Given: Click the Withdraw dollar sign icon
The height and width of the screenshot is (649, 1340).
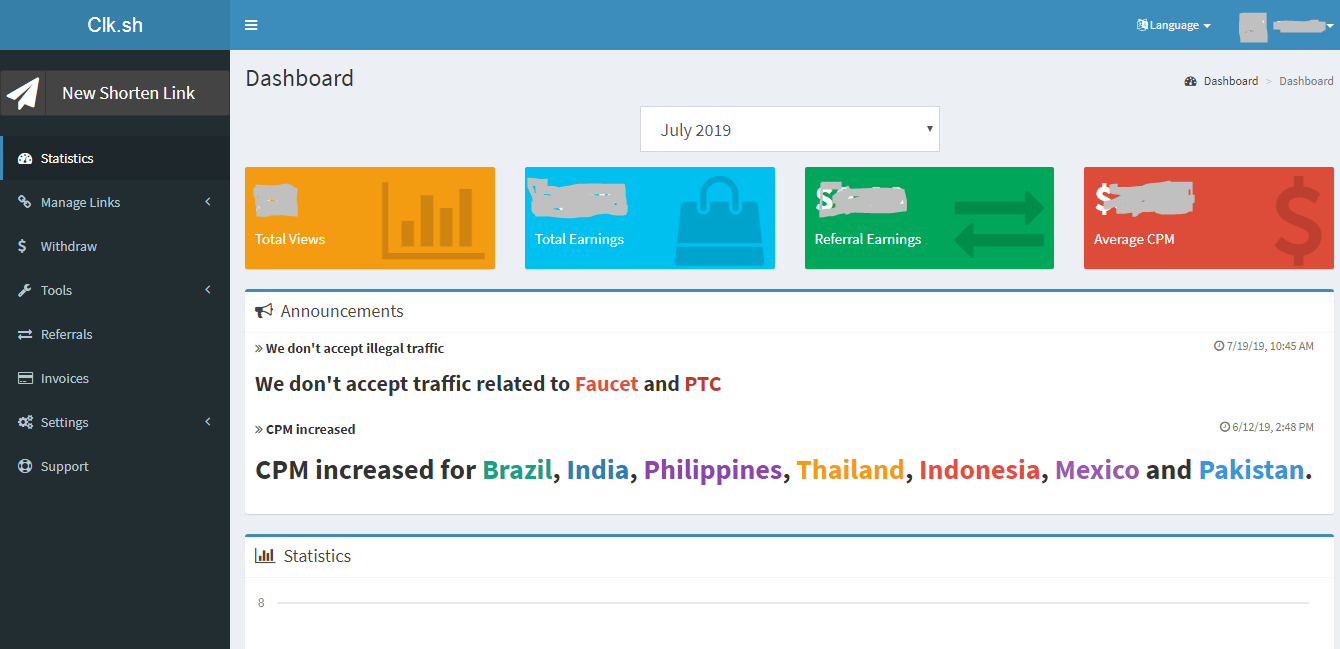Looking at the screenshot, I should pyautogui.click(x=23, y=246).
